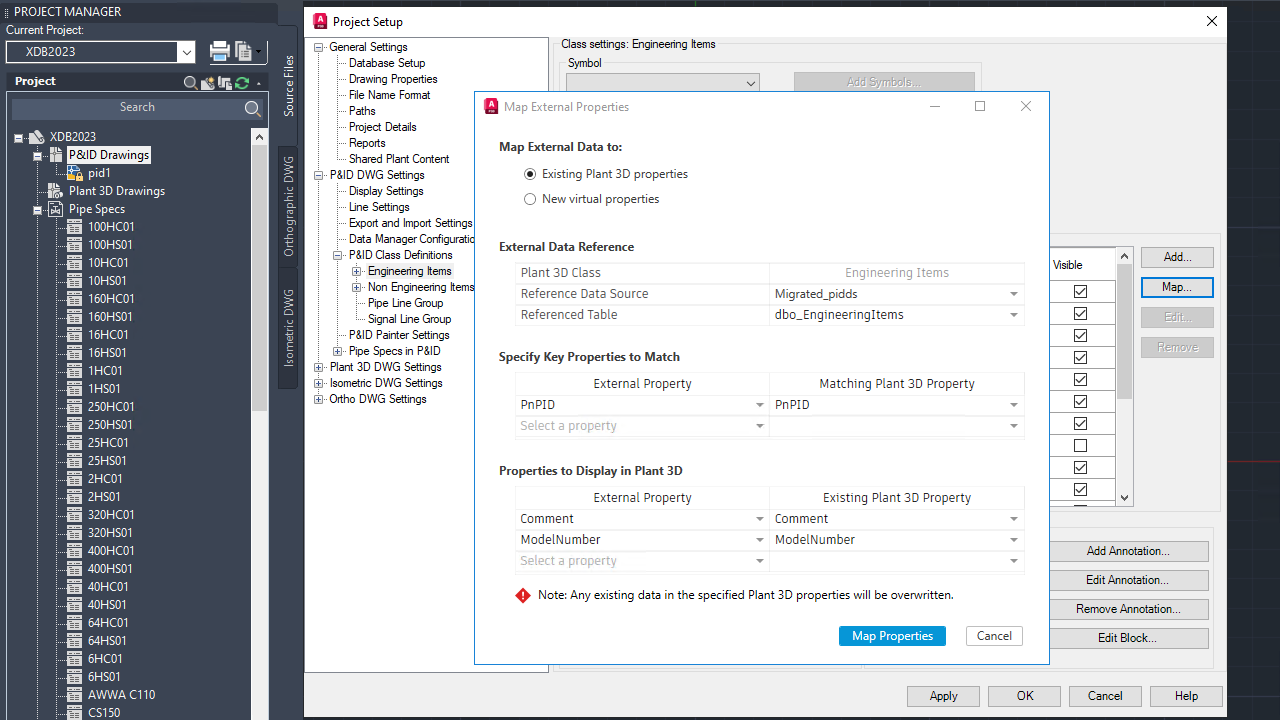Screen dimensions: 1280x720
Task: Click the stacked sheets icon in Project header
Action: pos(225,83)
